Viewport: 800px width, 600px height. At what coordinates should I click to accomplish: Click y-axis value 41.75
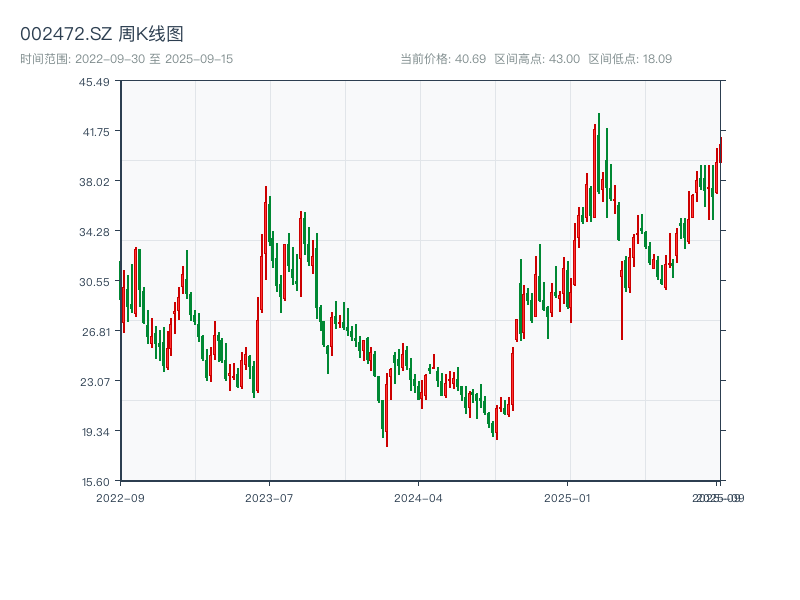coord(96,132)
